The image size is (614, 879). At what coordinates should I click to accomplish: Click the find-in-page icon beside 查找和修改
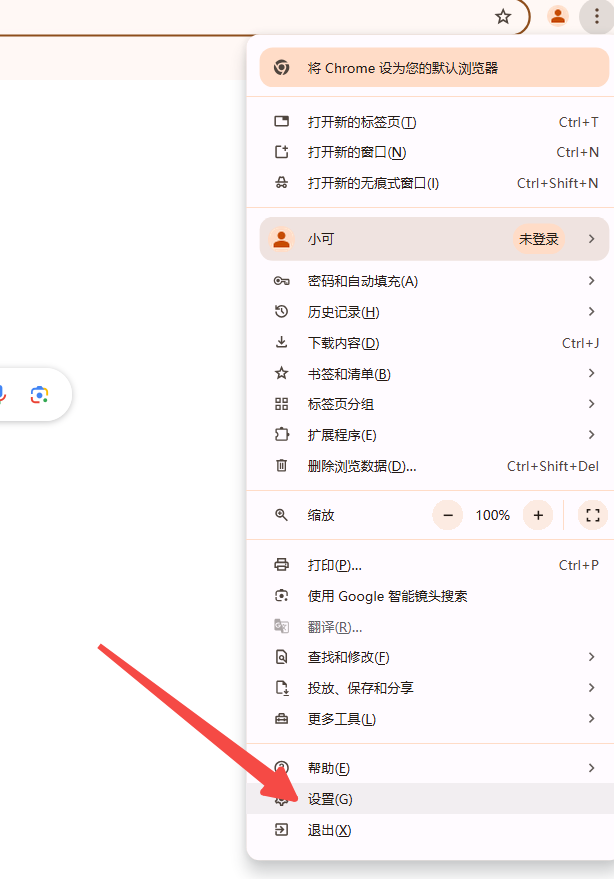click(281, 657)
